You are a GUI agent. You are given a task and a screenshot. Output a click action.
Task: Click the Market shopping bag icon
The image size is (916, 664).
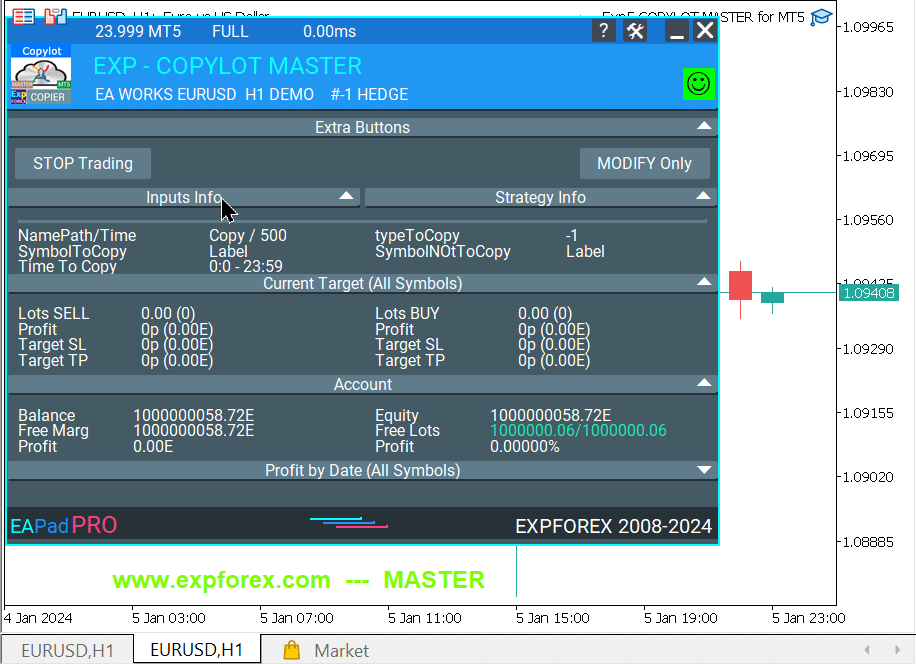(x=292, y=650)
